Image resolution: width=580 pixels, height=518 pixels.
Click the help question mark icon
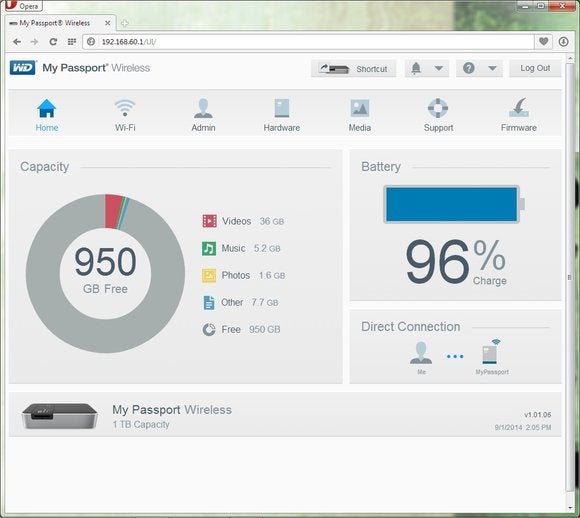[469, 68]
